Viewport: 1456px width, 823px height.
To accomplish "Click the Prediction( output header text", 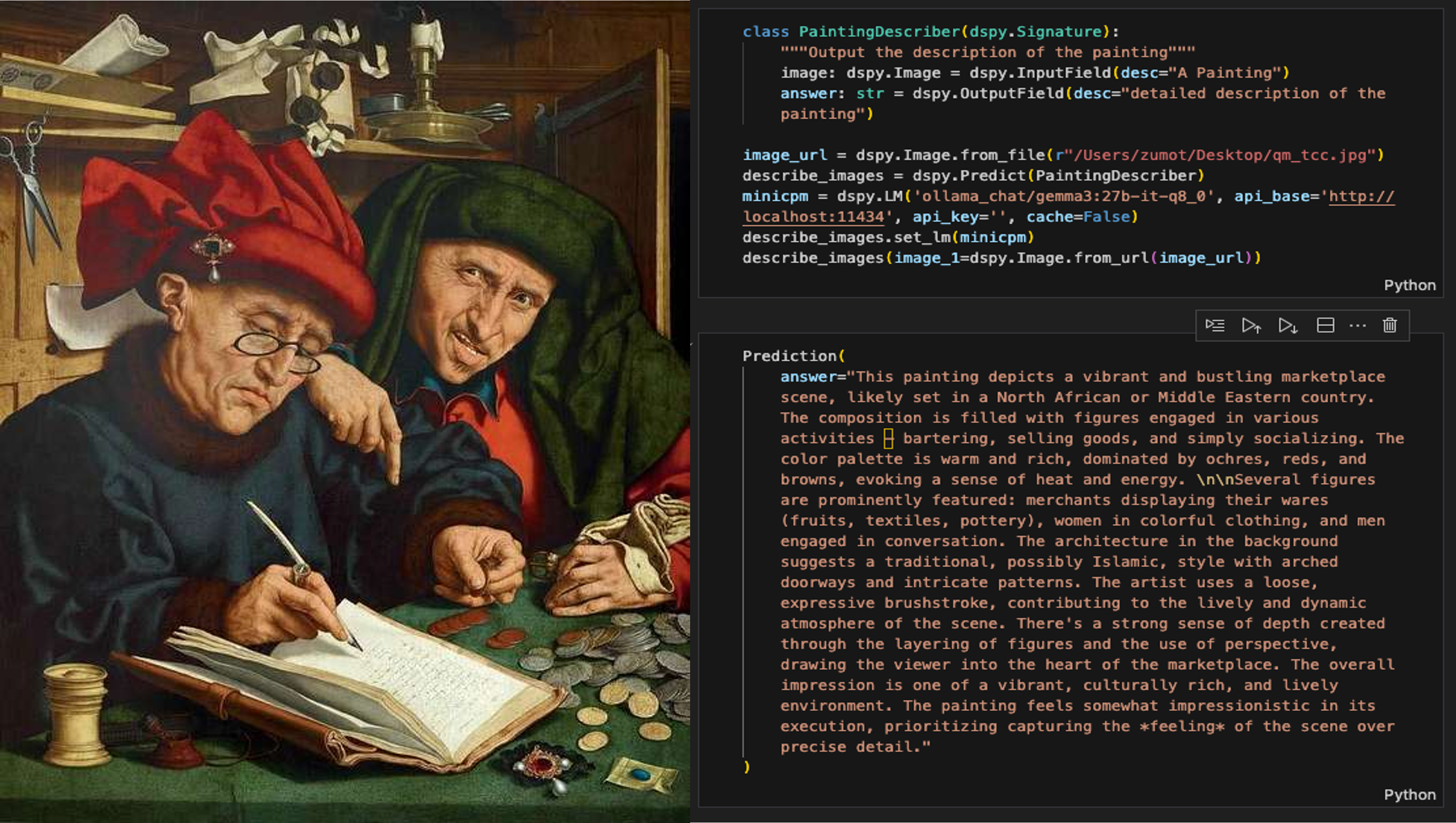I will [793, 356].
